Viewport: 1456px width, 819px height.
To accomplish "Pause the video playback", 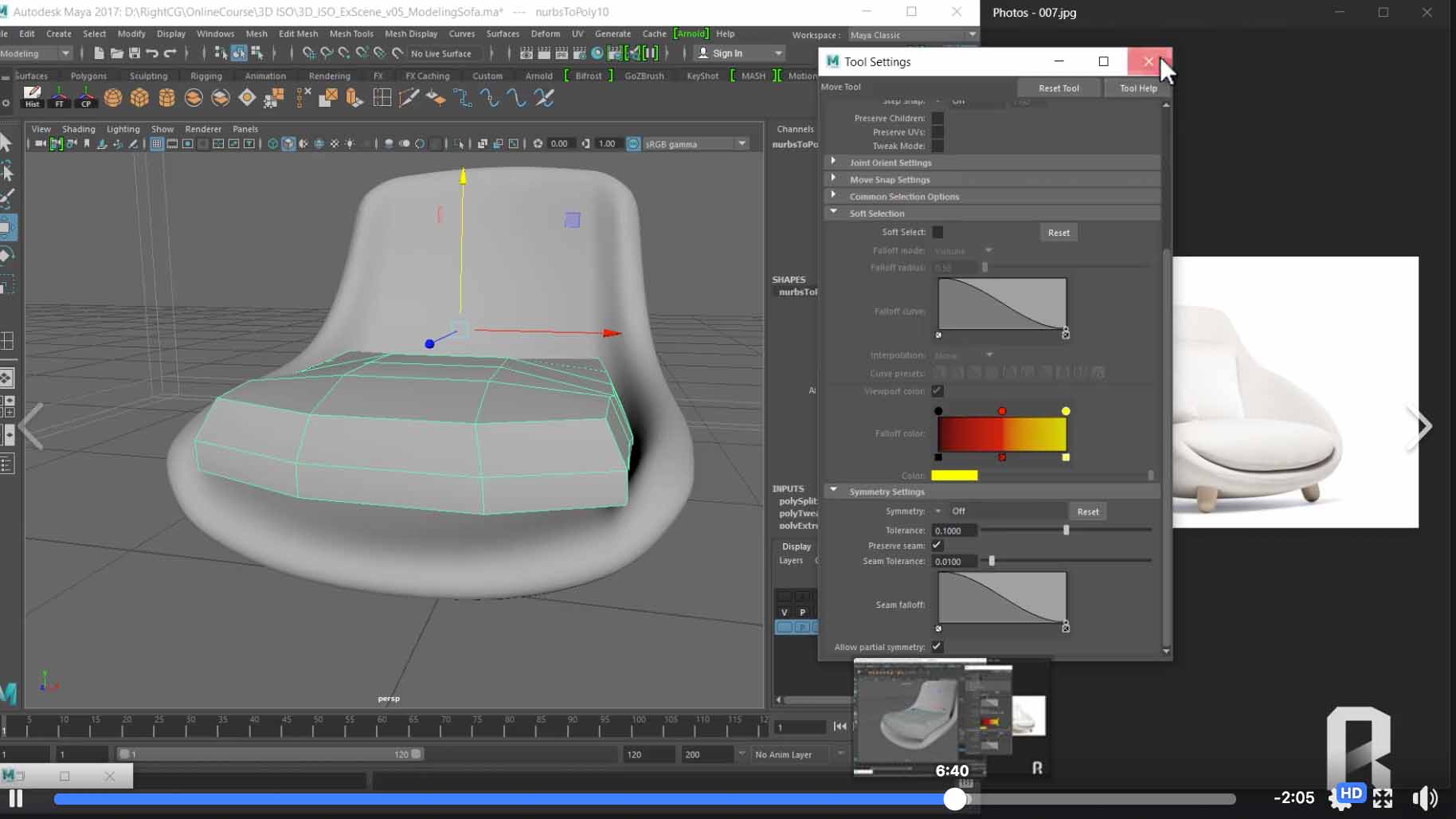I will (15, 797).
